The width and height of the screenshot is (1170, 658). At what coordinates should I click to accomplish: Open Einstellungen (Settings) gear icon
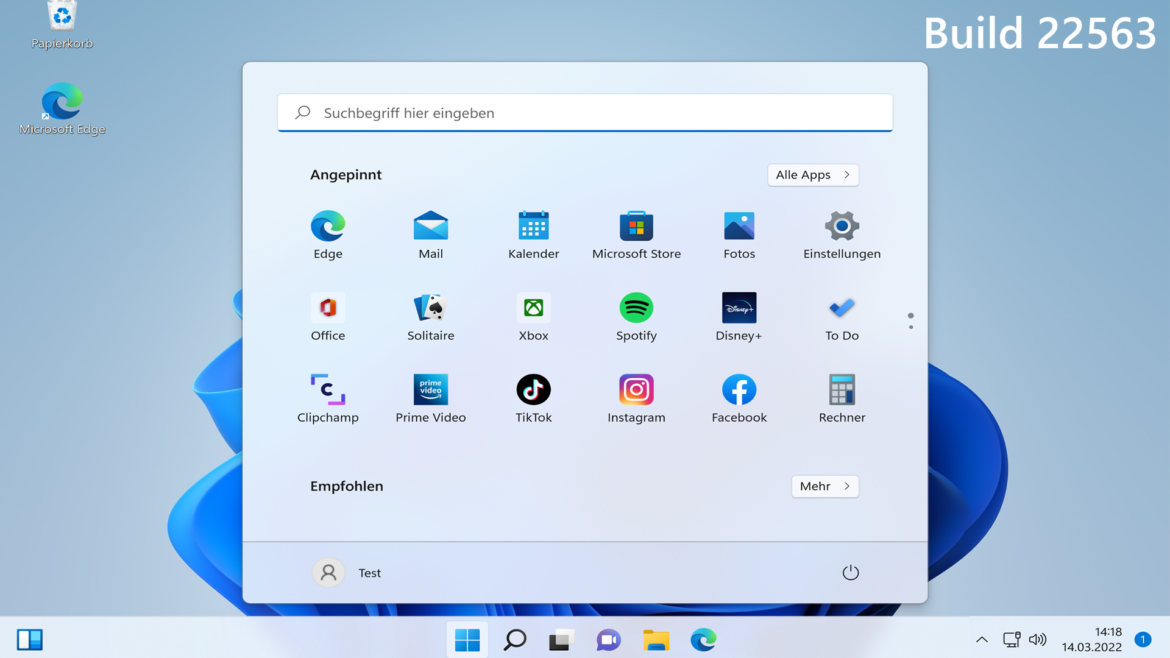pyautogui.click(x=841, y=227)
